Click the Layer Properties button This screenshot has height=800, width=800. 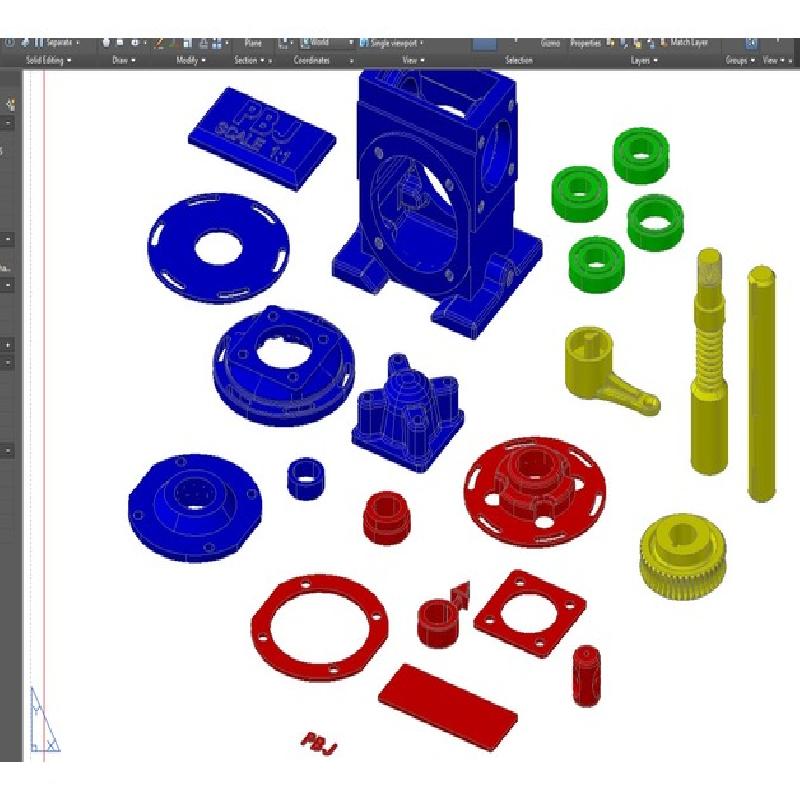(x=585, y=43)
